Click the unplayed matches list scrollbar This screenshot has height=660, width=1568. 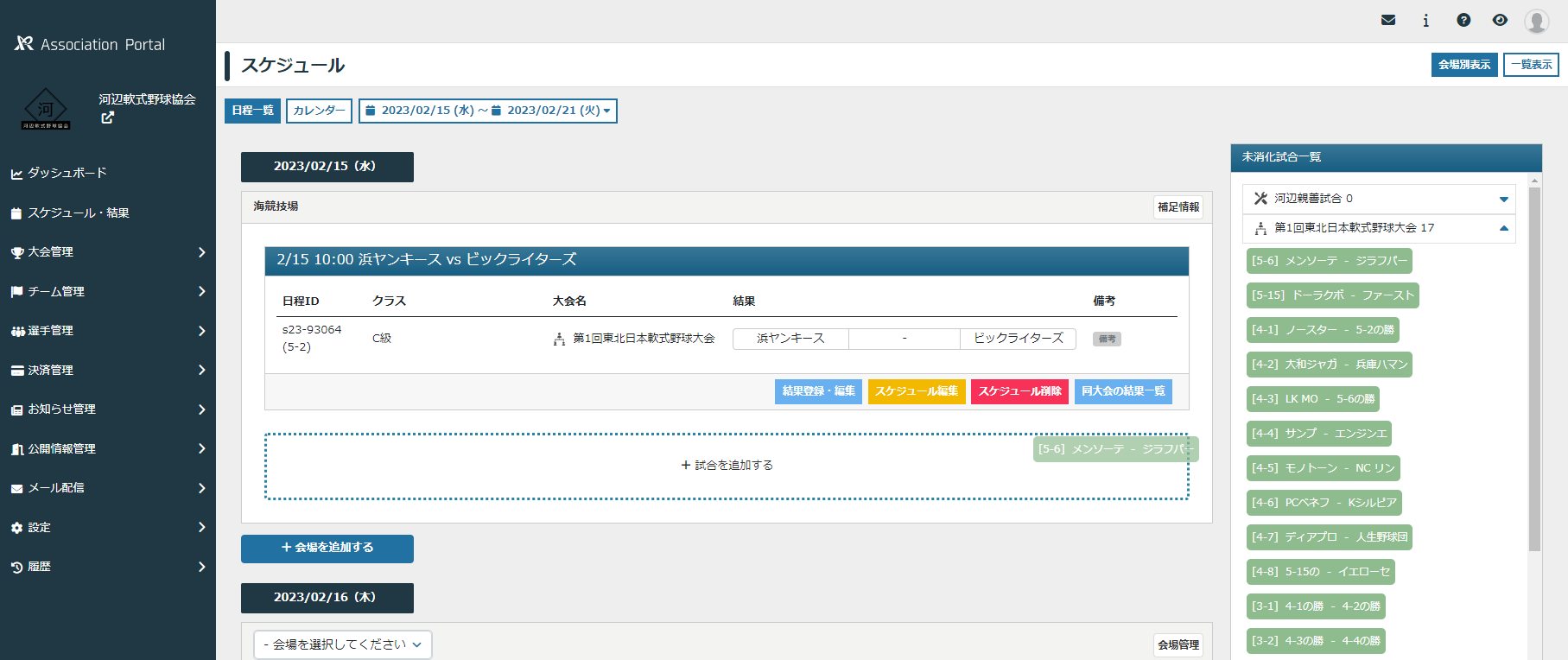point(1534,370)
